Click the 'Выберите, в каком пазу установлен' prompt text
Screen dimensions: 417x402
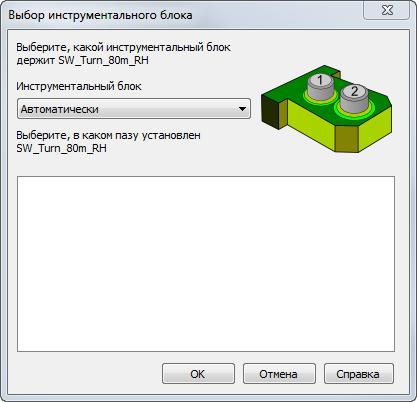point(108,135)
